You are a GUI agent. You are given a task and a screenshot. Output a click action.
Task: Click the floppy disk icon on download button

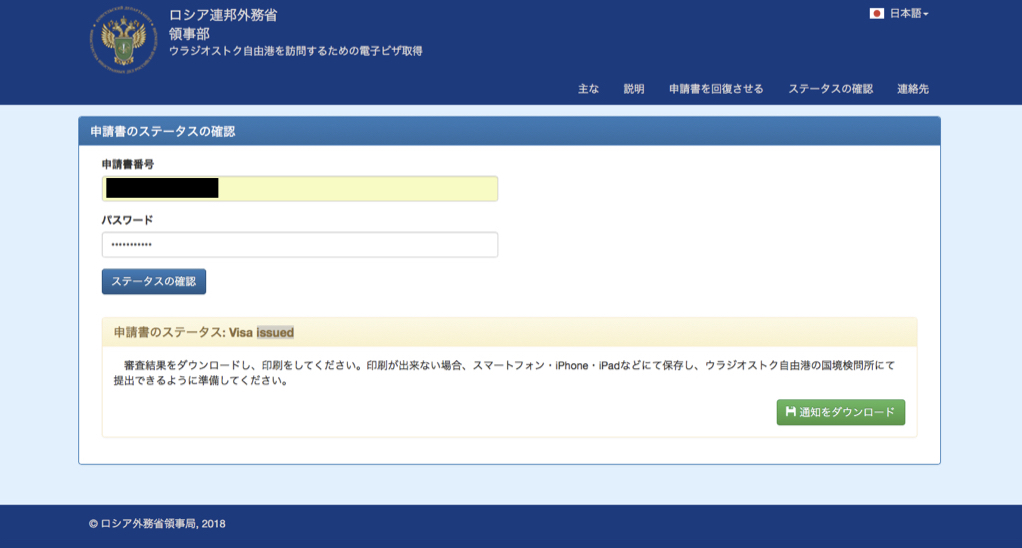pos(791,412)
